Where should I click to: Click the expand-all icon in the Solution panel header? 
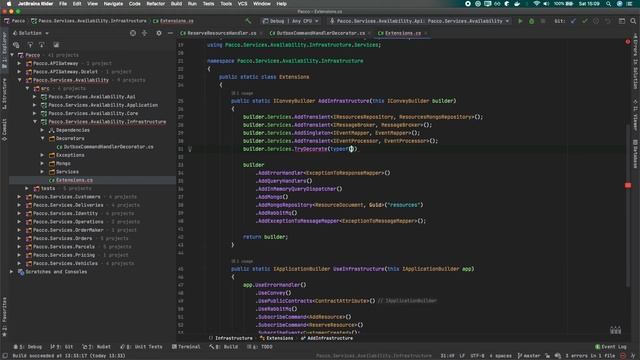tap(144, 33)
